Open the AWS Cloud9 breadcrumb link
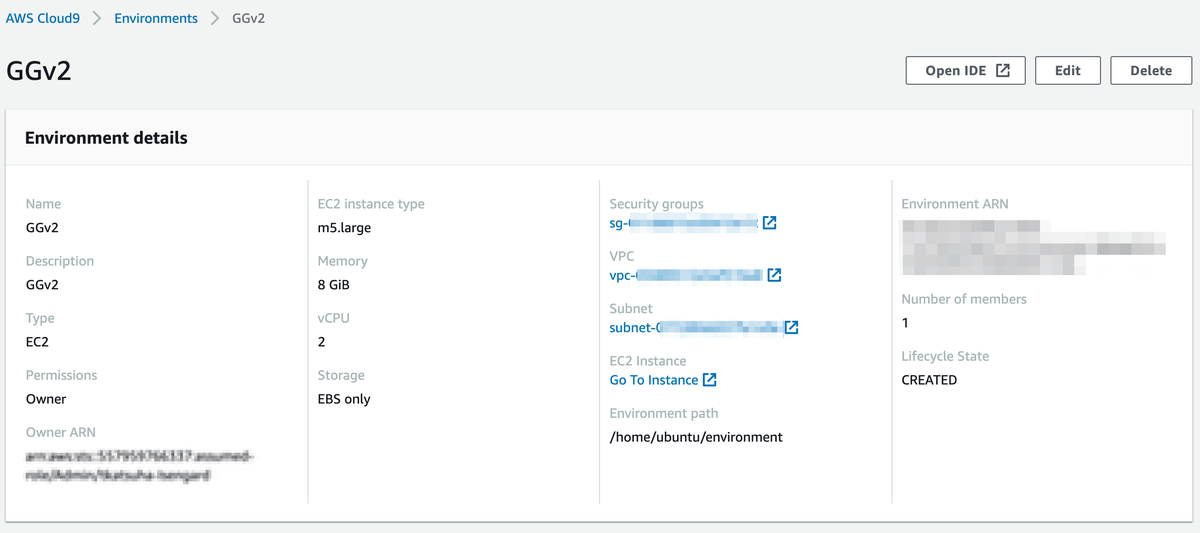The image size is (1200, 533). (x=43, y=18)
